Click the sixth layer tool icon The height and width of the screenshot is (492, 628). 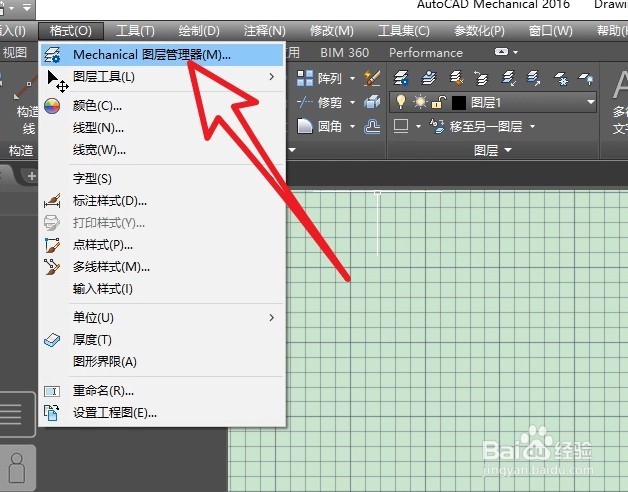[x=534, y=78]
